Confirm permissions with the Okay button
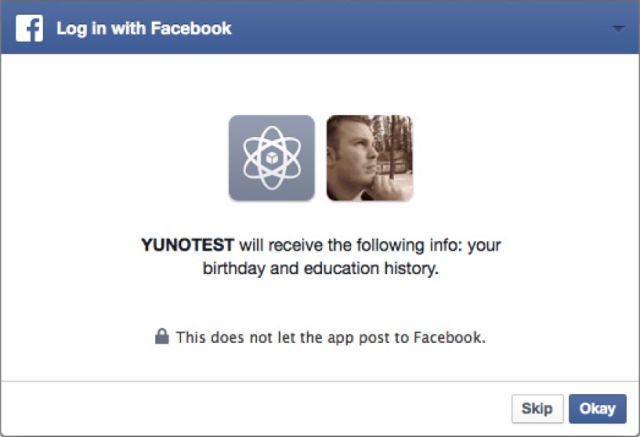The height and width of the screenshot is (437, 640). point(597,409)
